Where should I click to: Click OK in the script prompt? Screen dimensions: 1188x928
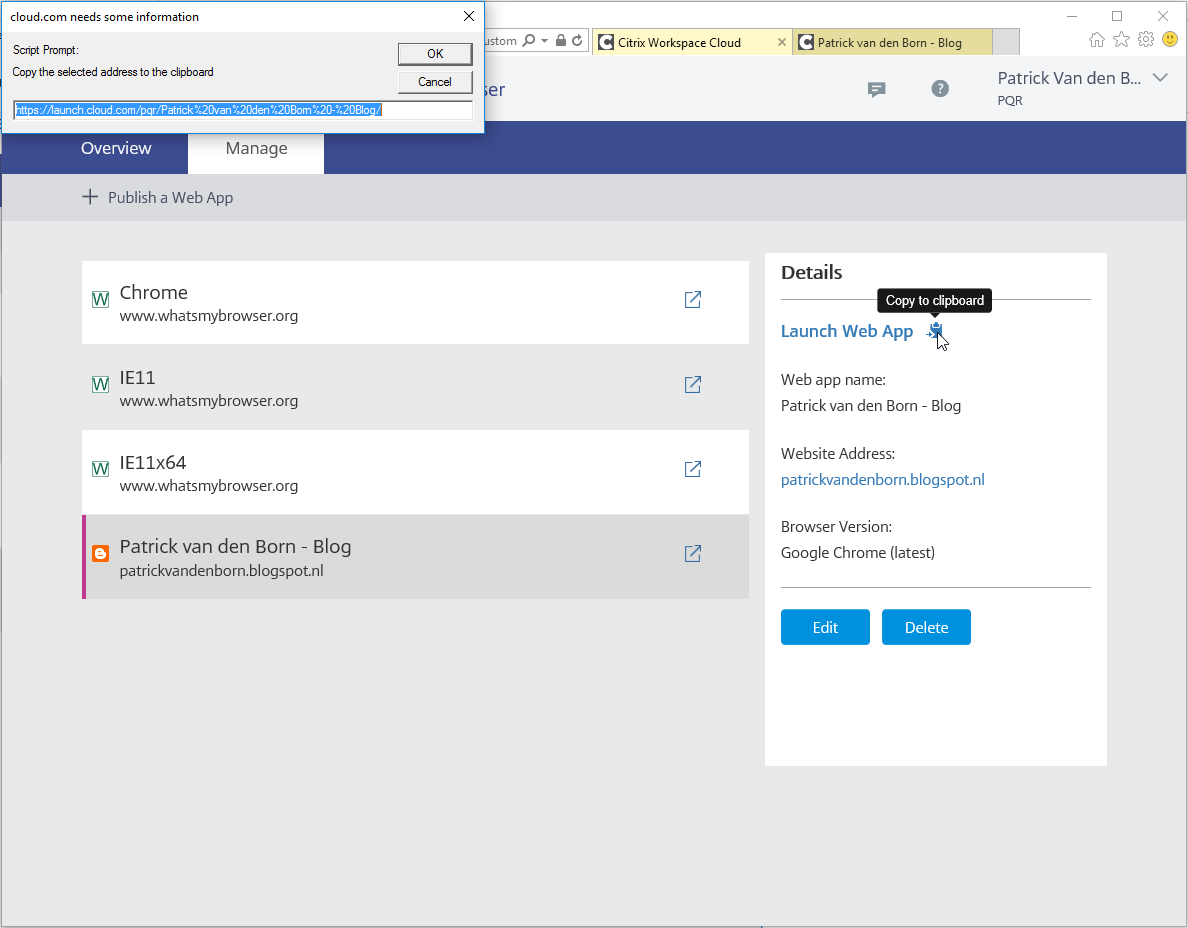[x=435, y=54]
